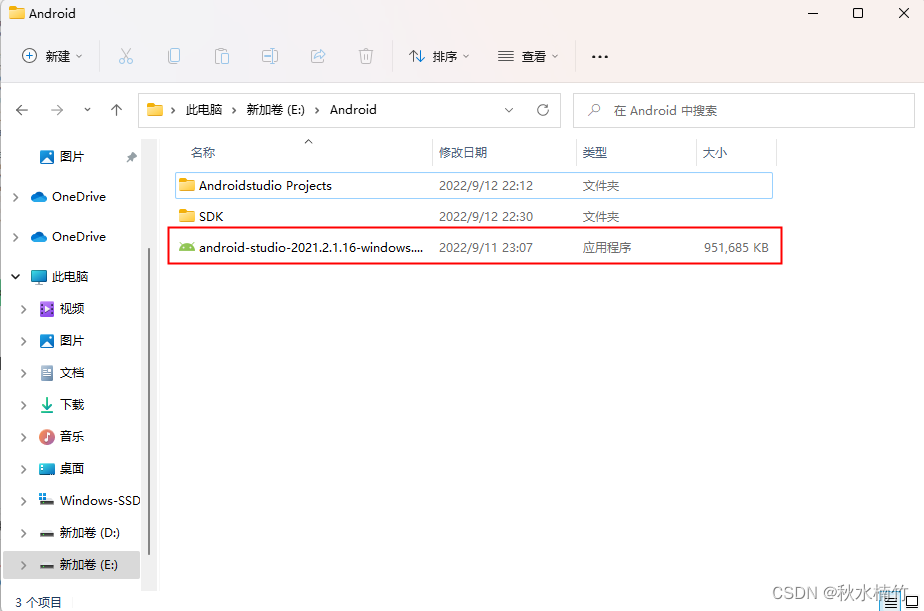This screenshot has height=611, width=924.
Task: Expand the 文档 tree node
Action: [24, 374]
